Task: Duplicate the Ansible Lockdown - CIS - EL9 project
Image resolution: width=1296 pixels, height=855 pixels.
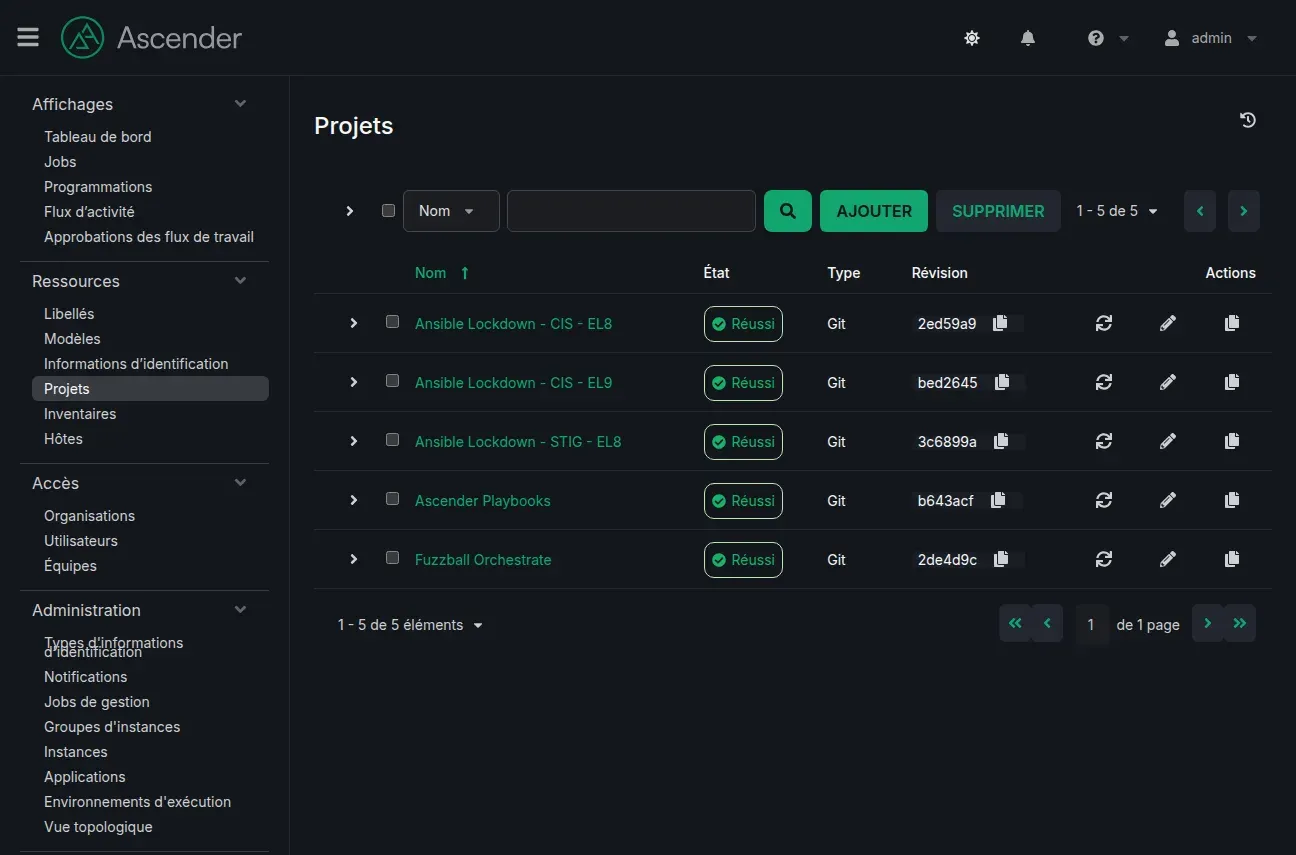Action: pyautogui.click(x=1232, y=382)
